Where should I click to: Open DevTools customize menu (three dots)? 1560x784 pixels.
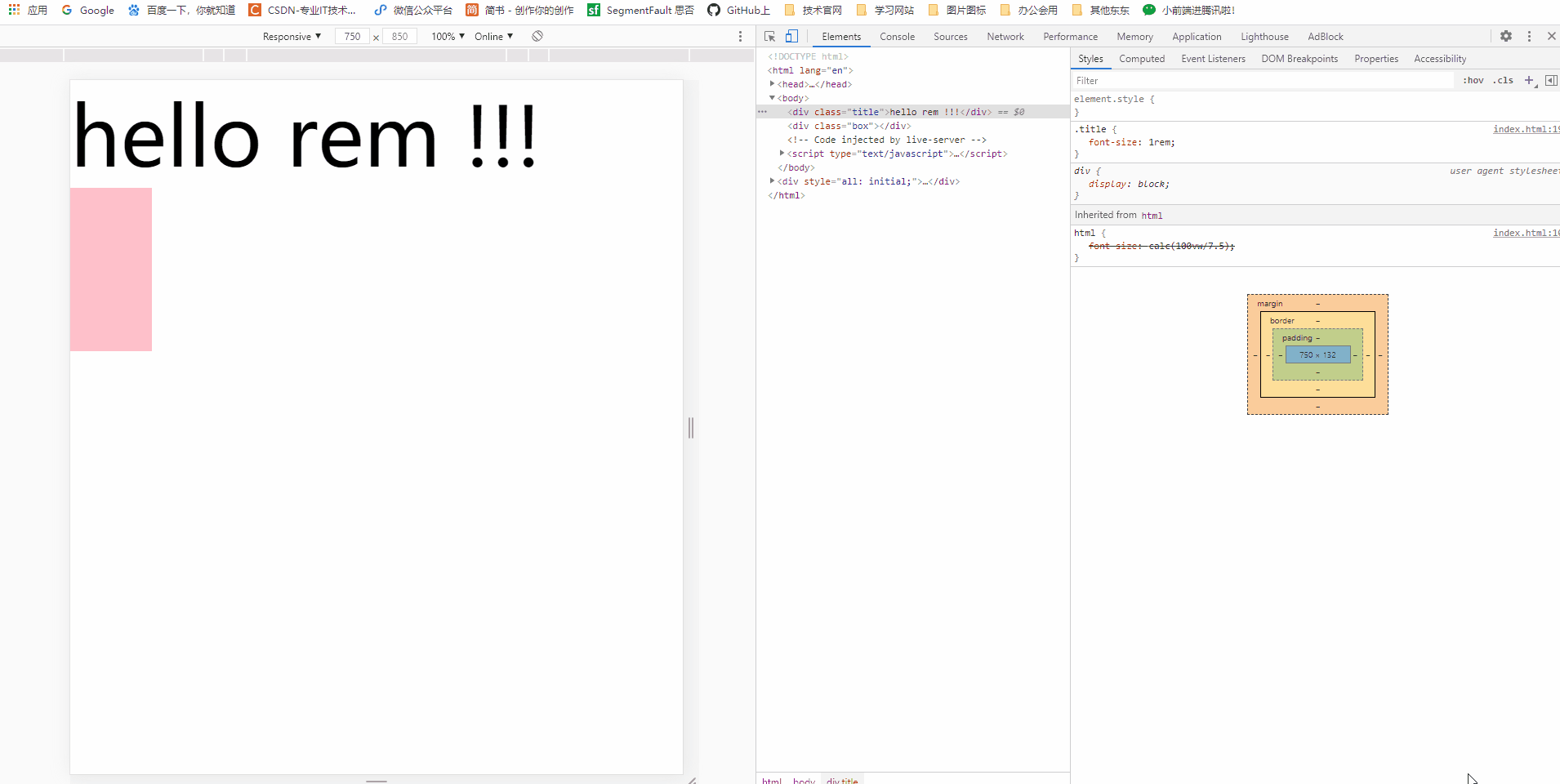tap(1530, 36)
